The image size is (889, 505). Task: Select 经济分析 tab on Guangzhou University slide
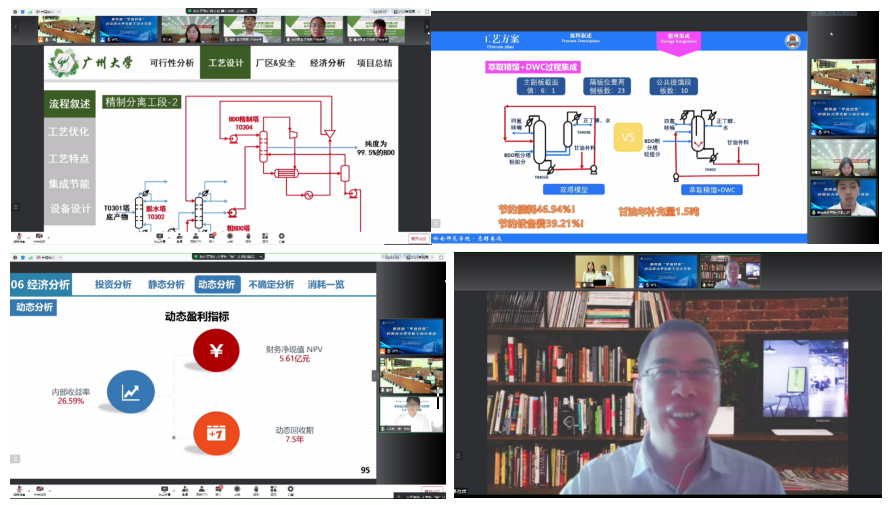coord(327,62)
